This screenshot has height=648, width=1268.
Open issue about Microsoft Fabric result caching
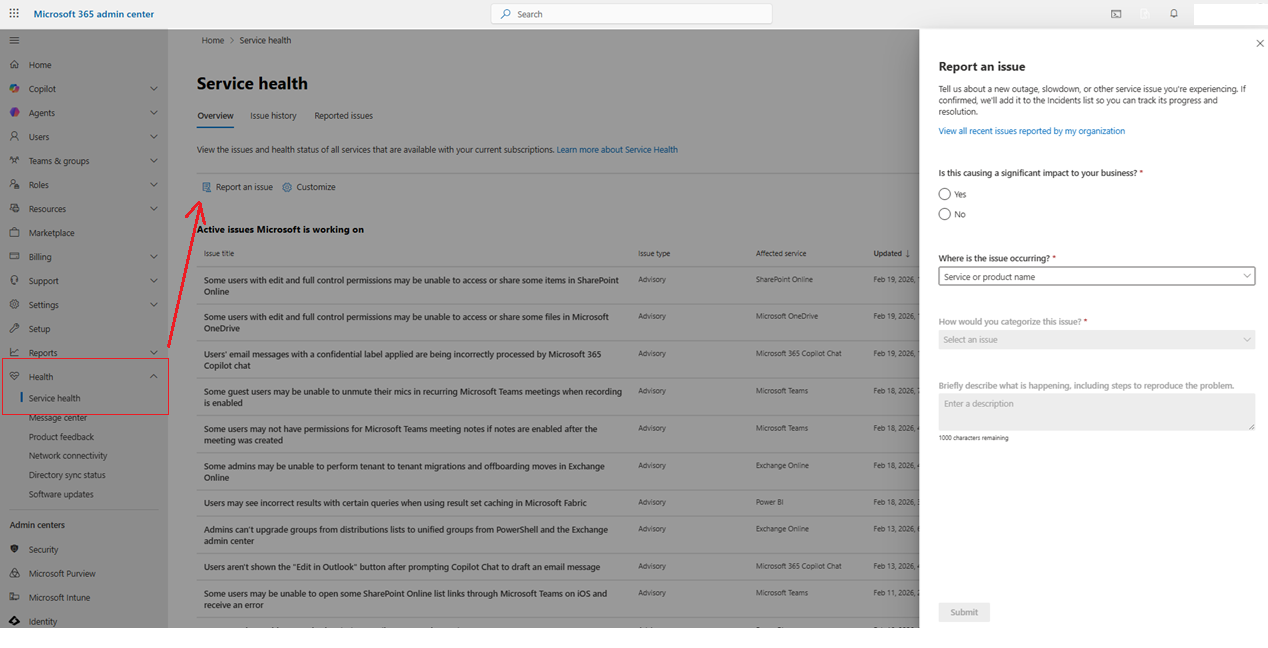[x=395, y=503]
